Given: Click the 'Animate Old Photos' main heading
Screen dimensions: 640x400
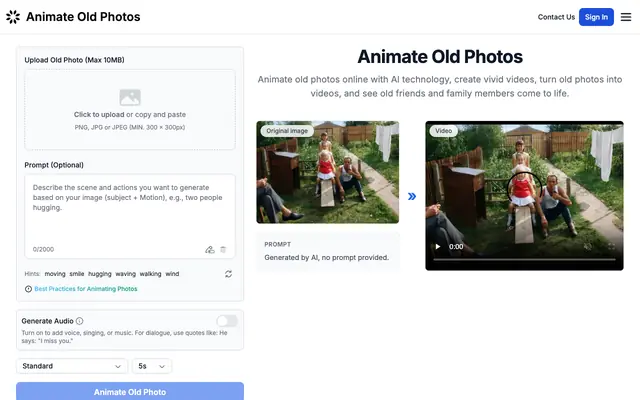Looking at the screenshot, I should [440, 57].
